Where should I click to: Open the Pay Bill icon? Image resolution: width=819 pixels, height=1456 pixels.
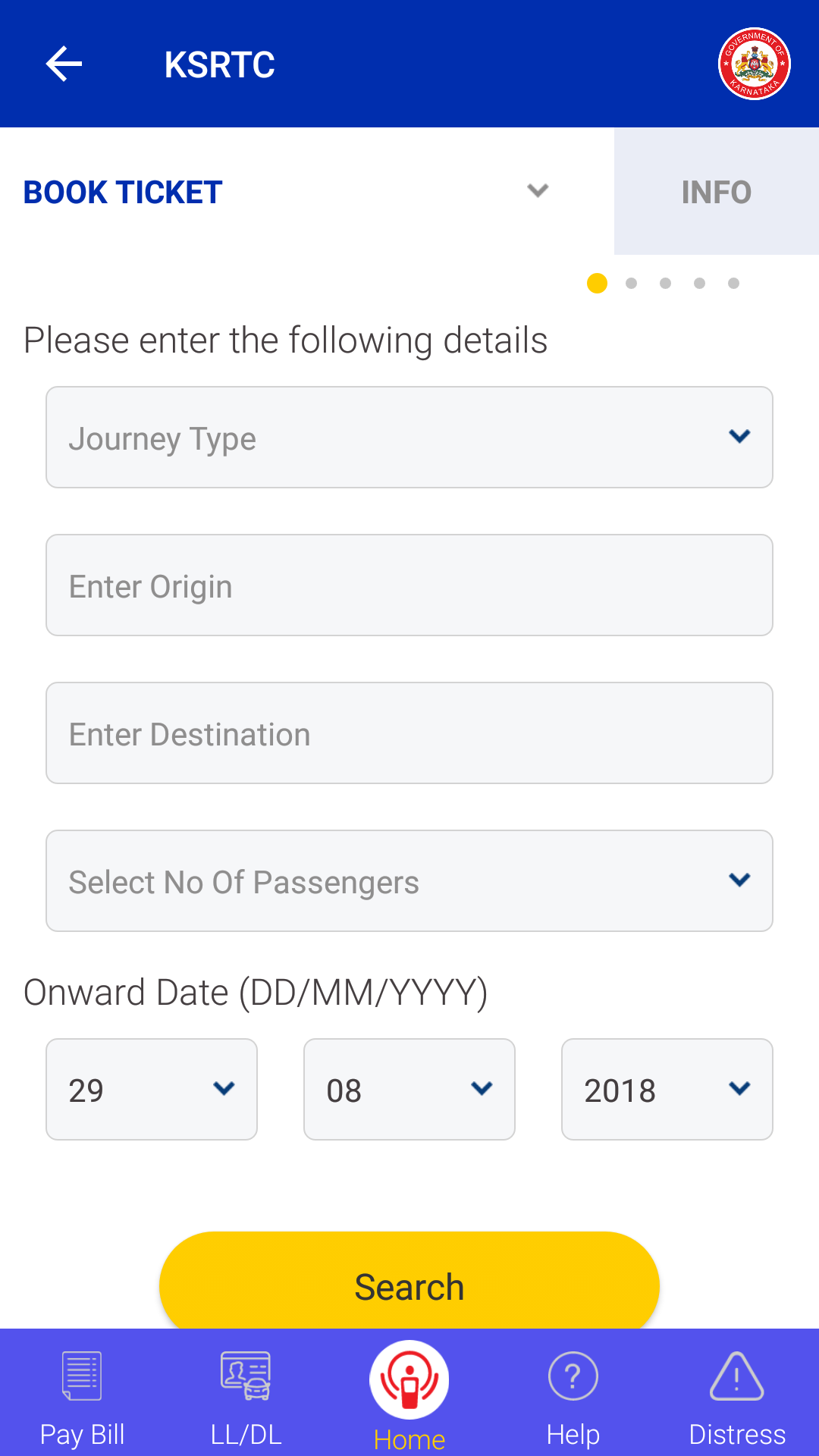click(x=82, y=1376)
